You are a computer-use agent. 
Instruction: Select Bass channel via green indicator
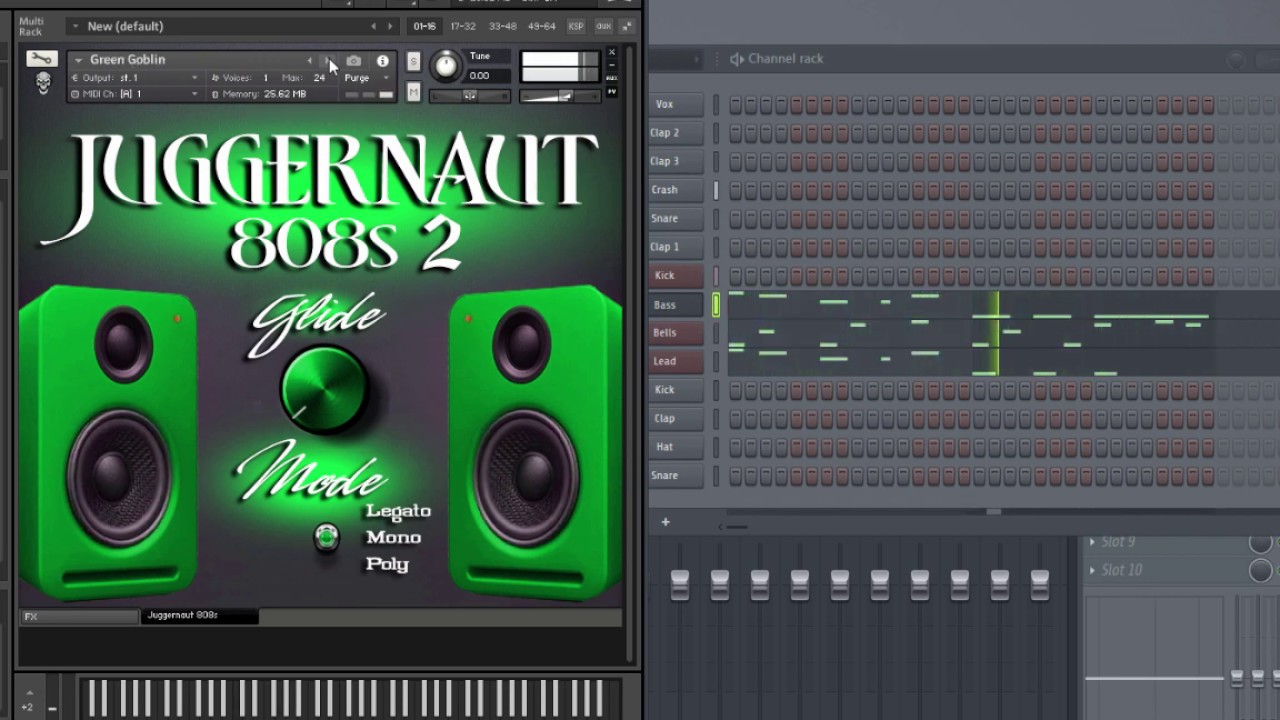click(716, 305)
